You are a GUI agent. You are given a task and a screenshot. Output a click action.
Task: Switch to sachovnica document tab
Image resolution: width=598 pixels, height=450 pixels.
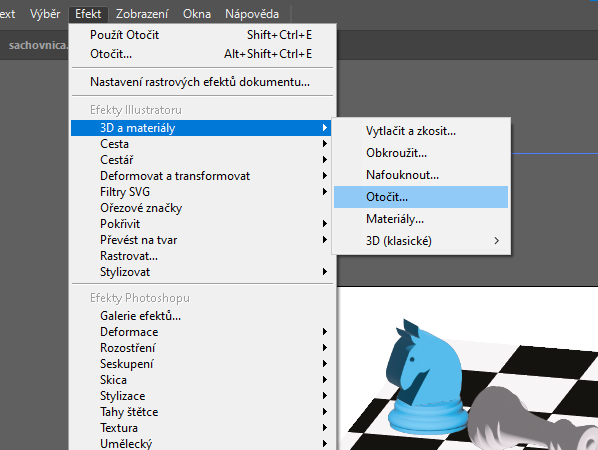click(x=37, y=45)
